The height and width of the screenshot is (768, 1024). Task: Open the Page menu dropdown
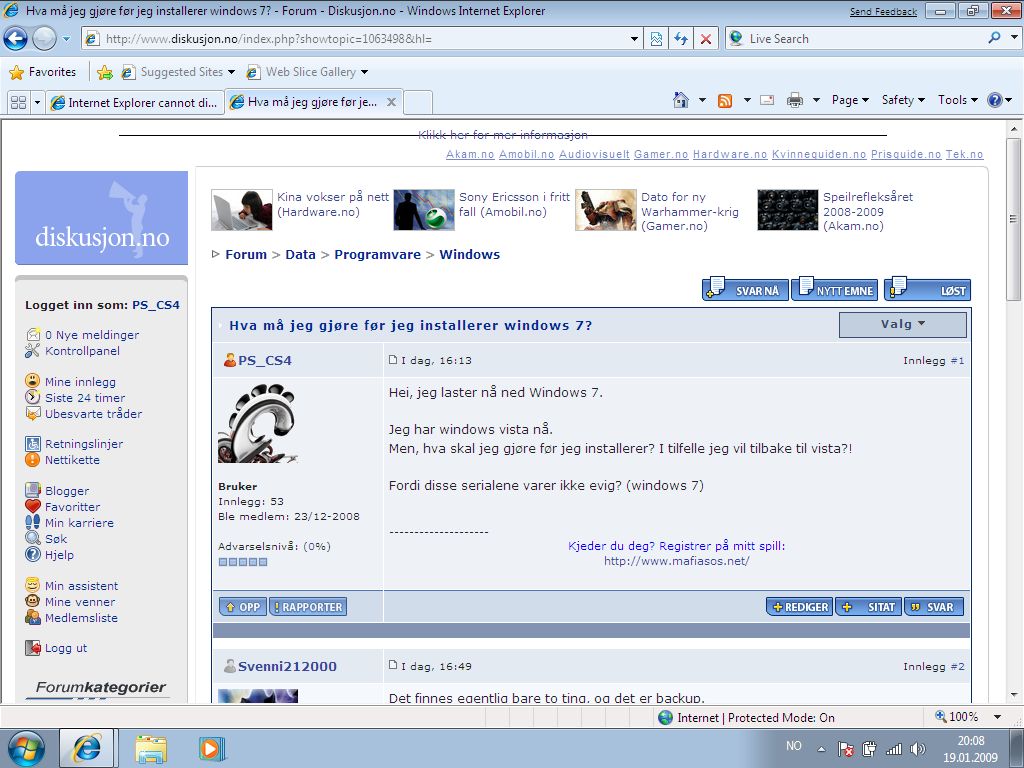click(850, 100)
